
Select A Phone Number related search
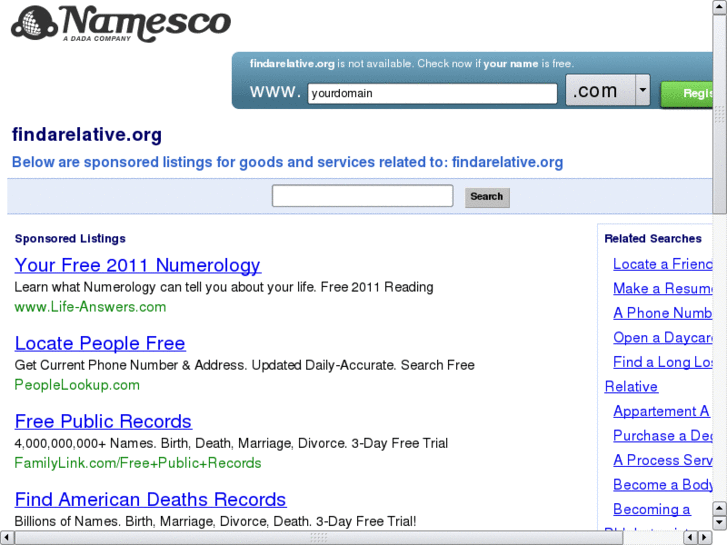(x=663, y=313)
